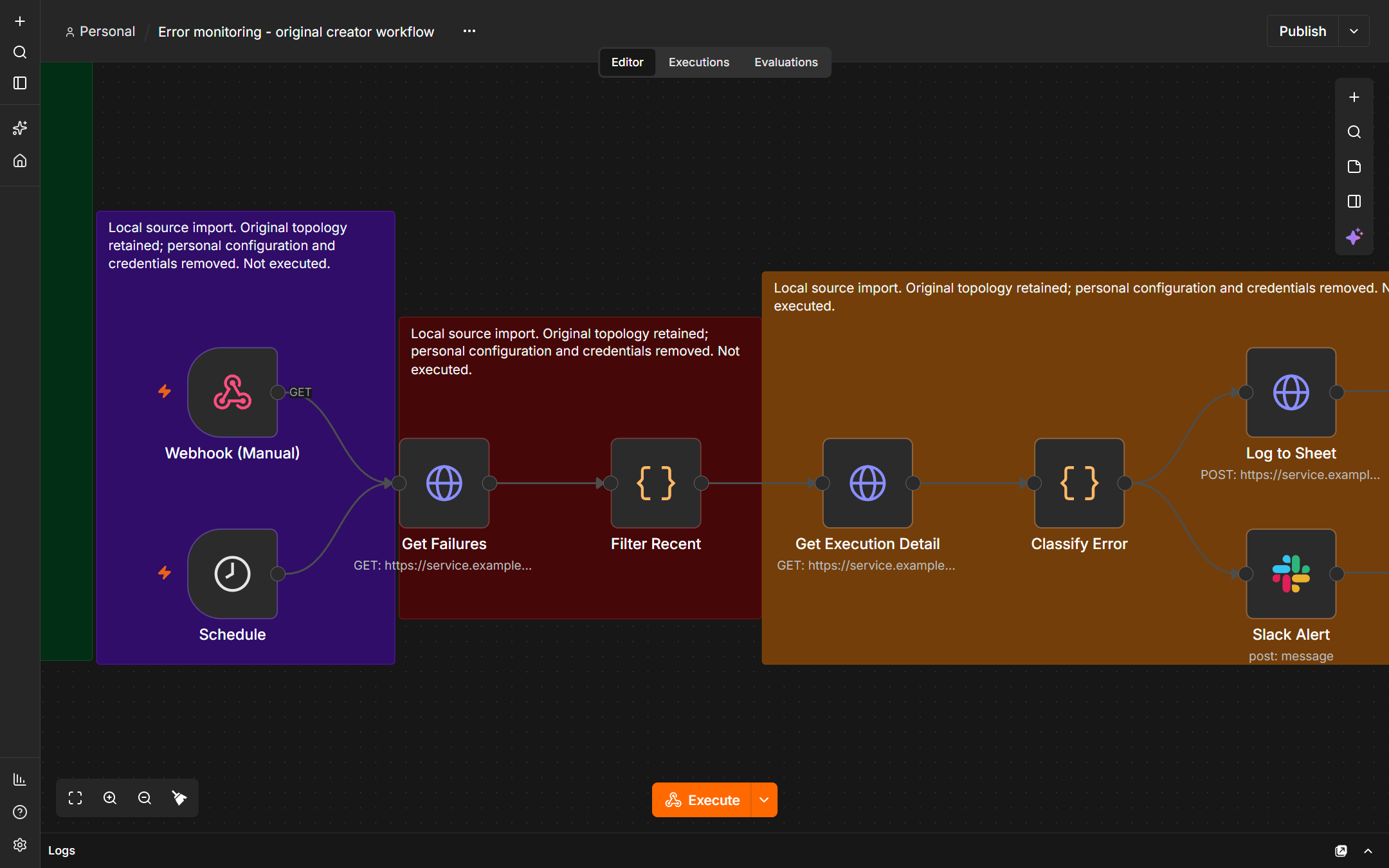Screen dimensions: 1389x868
Task: Open the Personal project breadcrumb
Action: 100,32
